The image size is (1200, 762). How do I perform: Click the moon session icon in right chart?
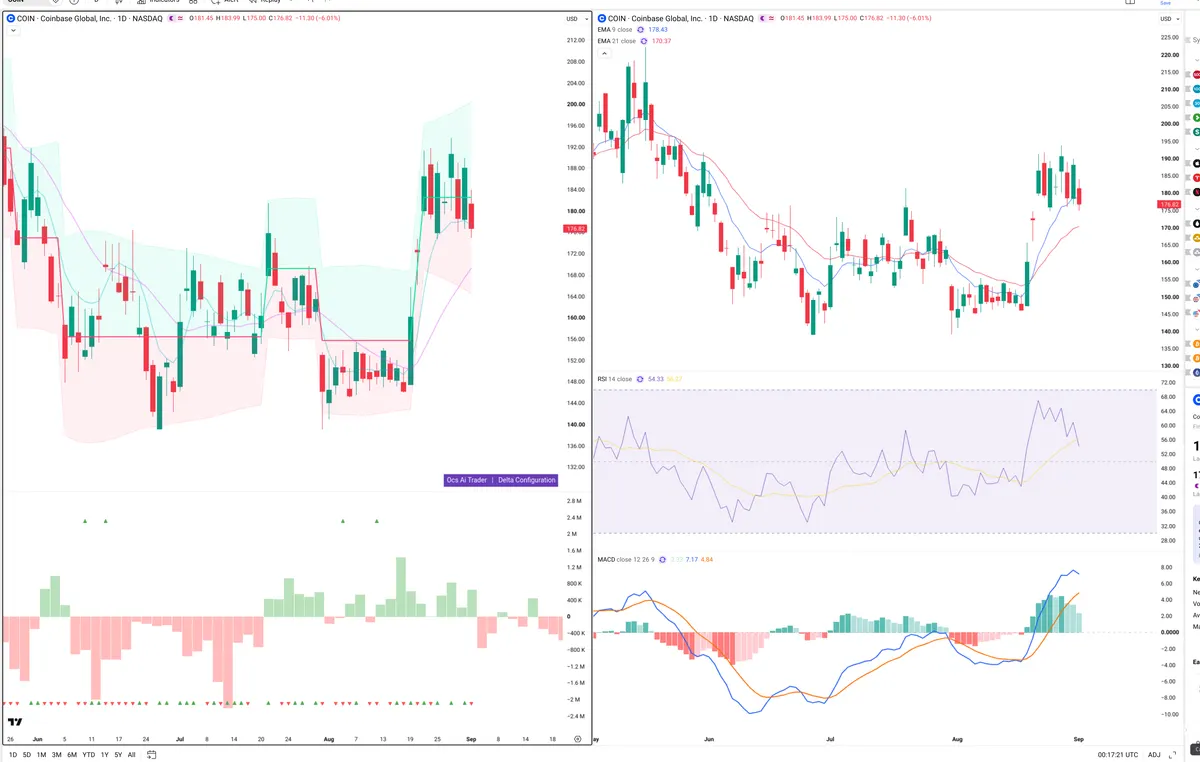(x=760, y=19)
